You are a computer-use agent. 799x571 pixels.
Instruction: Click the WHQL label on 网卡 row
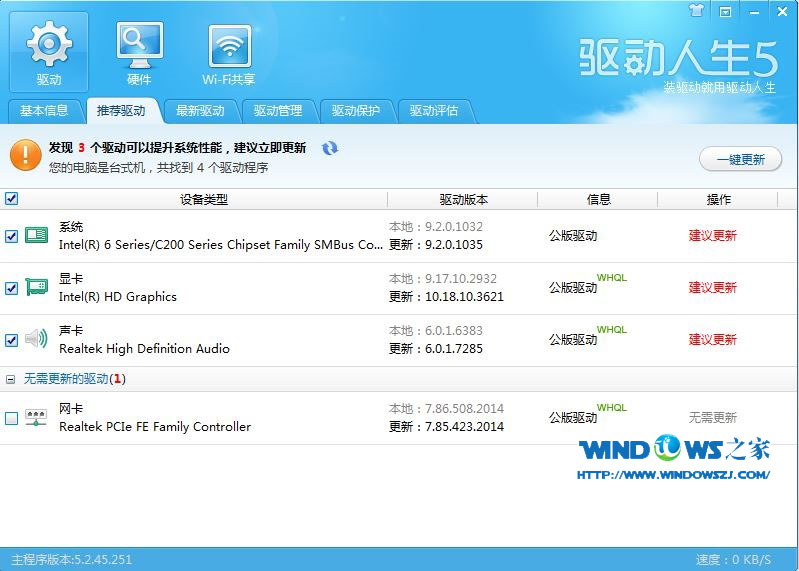pyautogui.click(x=612, y=407)
